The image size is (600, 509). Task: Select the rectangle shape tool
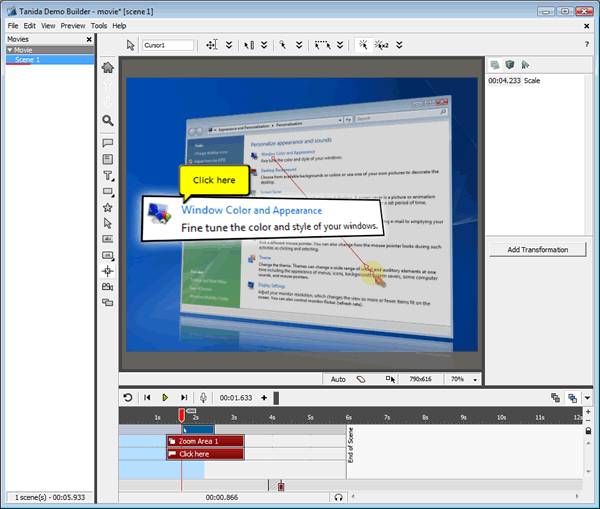click(108, 191)
